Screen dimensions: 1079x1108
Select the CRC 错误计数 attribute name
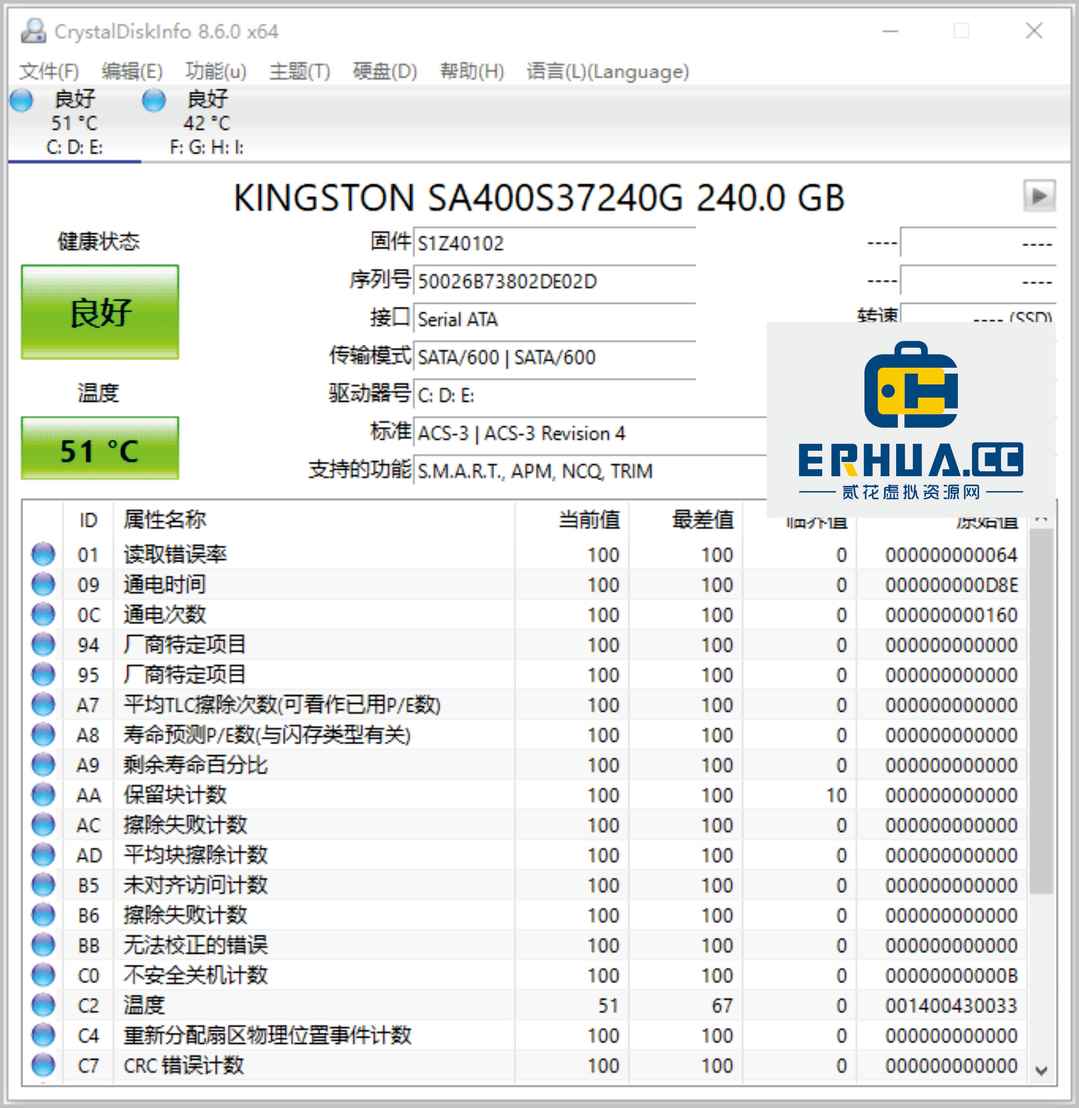184,1065
